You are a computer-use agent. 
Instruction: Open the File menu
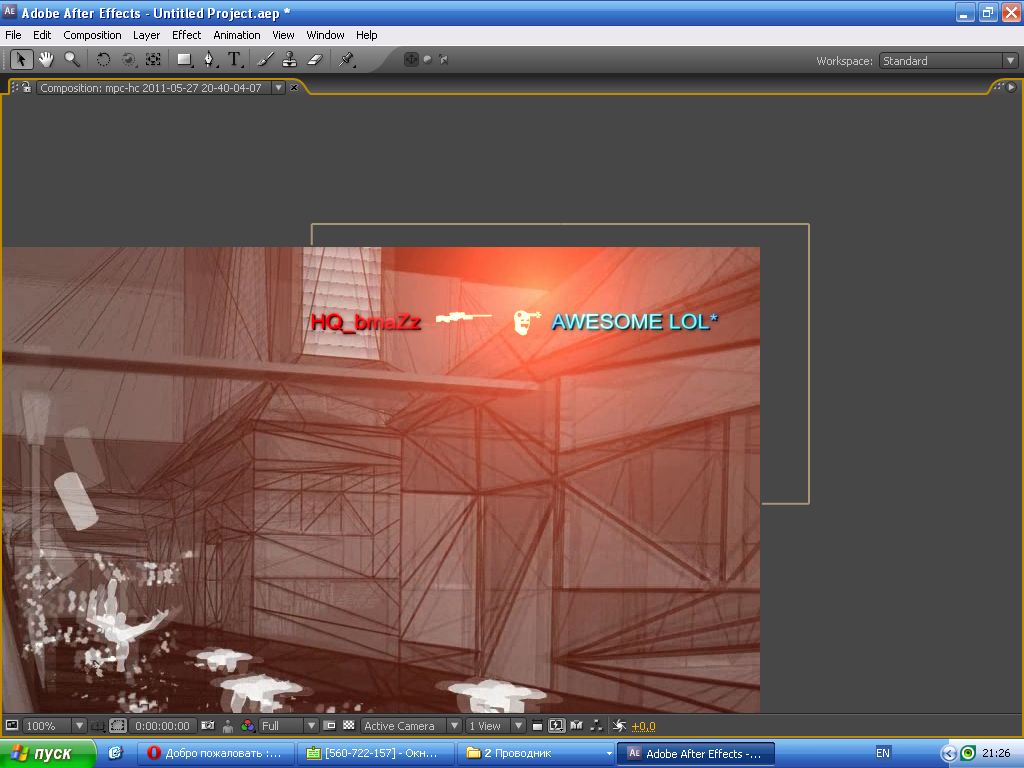point(13,35)
